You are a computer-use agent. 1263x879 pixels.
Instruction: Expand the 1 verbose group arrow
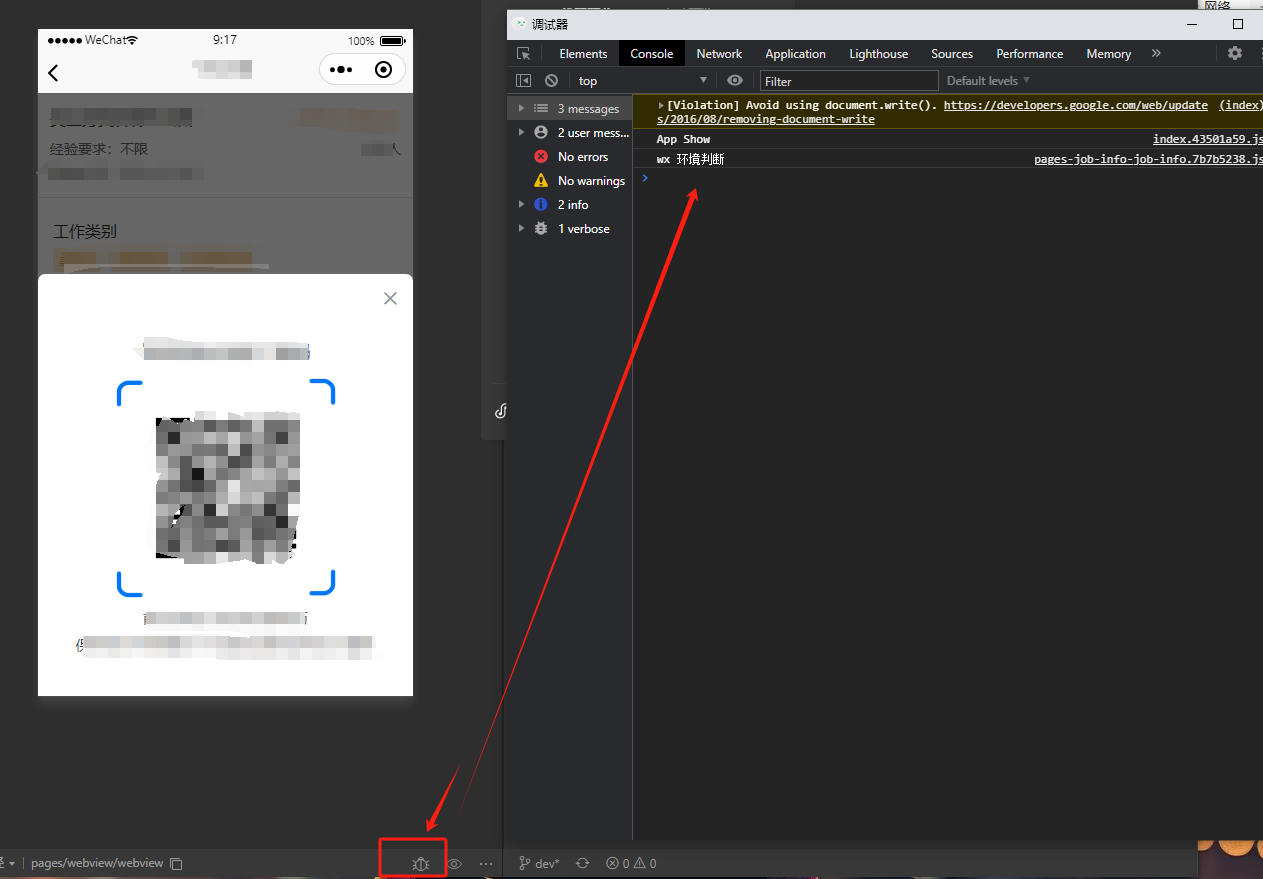coord(521,228)
